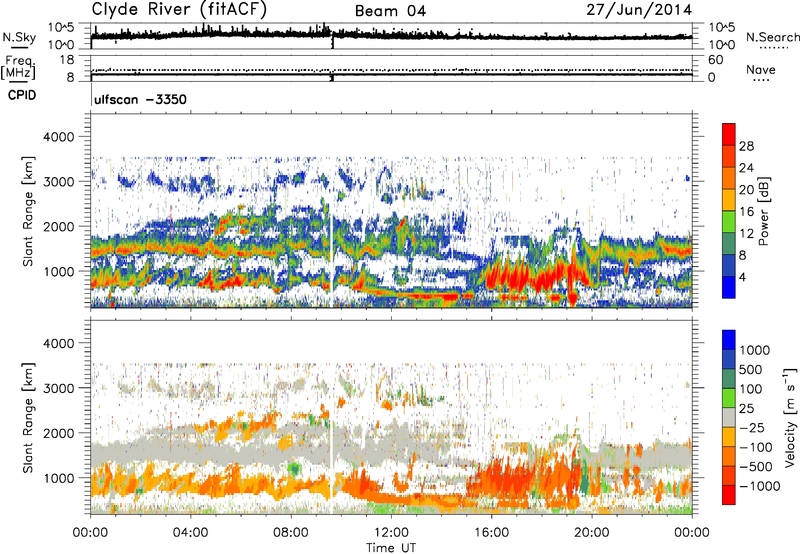Screen dimensions: 800x554
Task: Click the 'Nave' legend label
Action: pyautogui.click(x=761, y=70)
